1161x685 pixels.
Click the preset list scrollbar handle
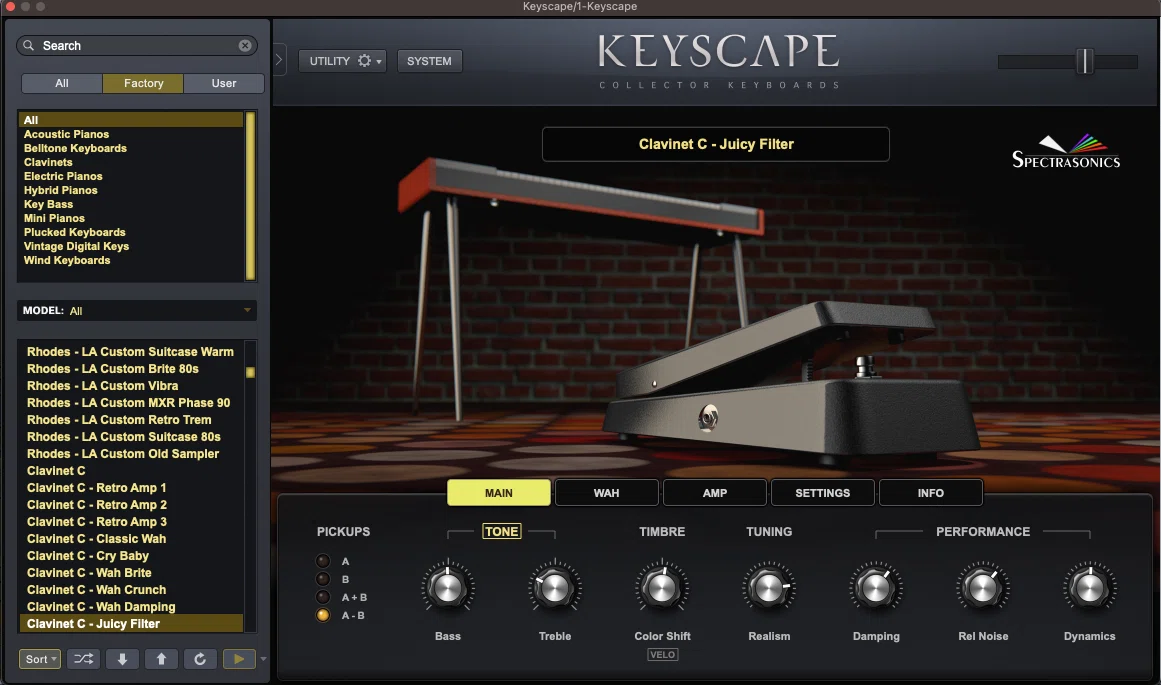(250, 372)
